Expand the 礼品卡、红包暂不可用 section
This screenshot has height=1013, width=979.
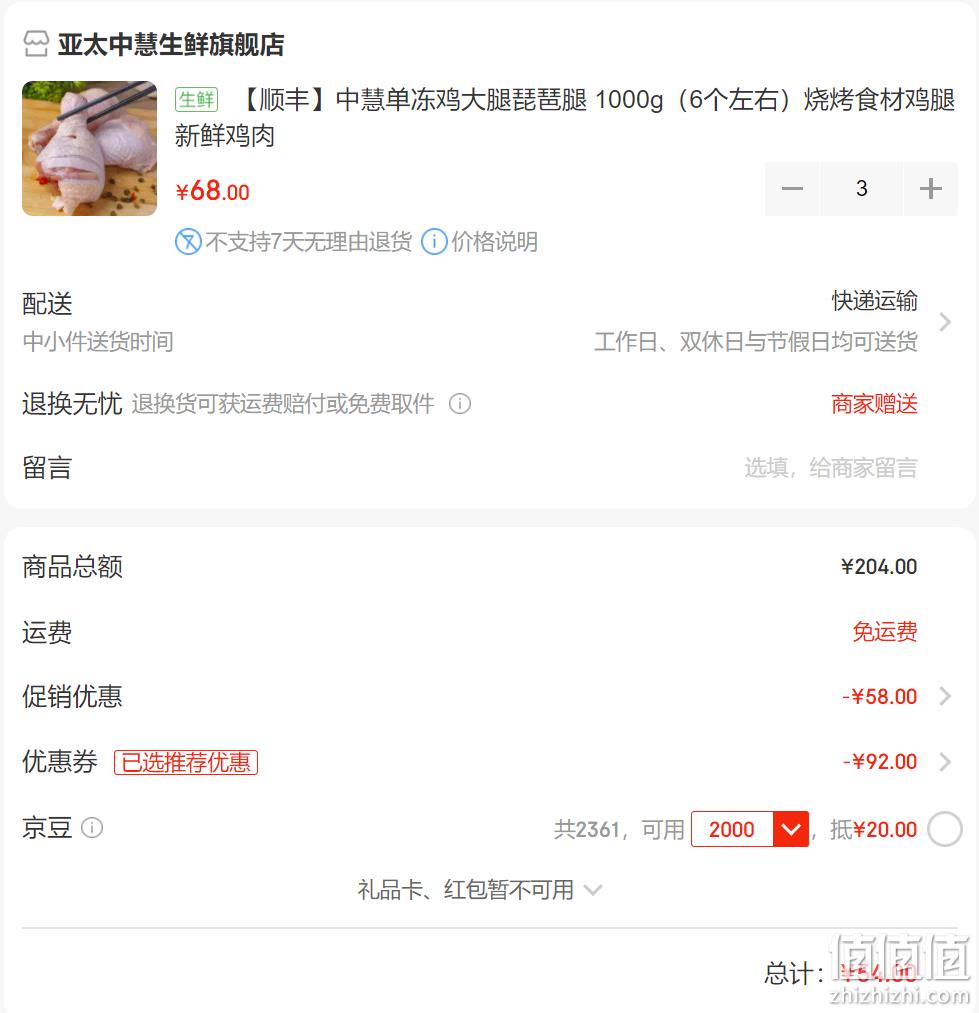coord(479,890)
